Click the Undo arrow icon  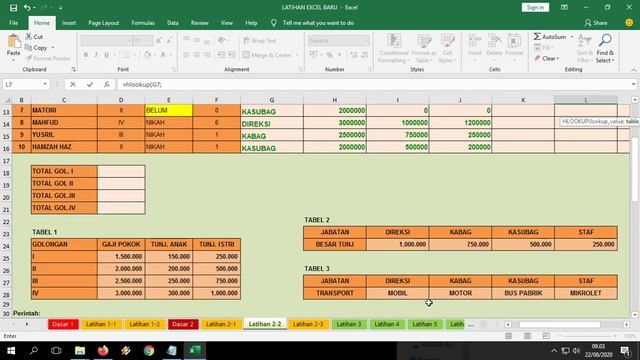(27, 8)
